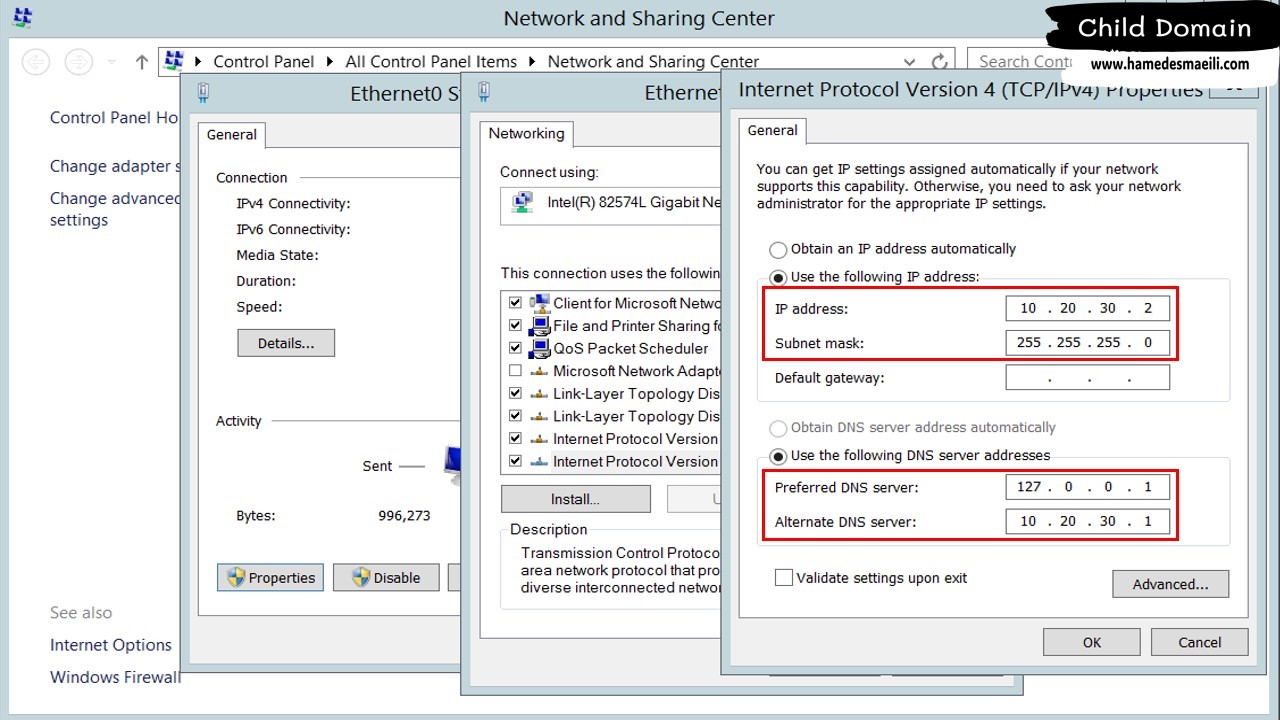This screenshot has height=720, width=1280.
Task: Expand Control Panel breadcrumb chevron
Action: click(330, 62)
